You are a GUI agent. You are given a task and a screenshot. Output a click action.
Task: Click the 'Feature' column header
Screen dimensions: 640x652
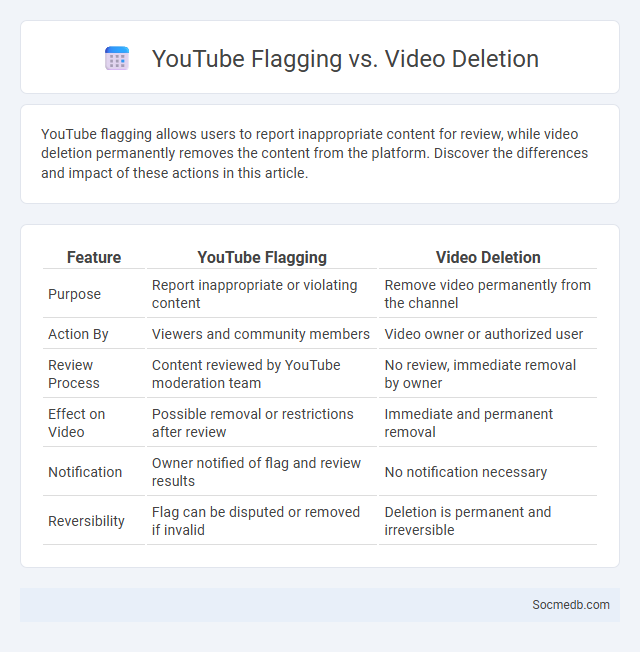[x=94, y=257]
